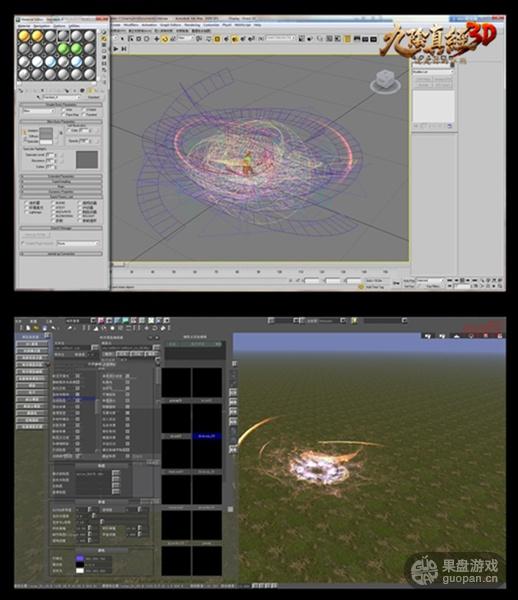This screenshot has height=600, width=518.
Task: Click Sample Type icon in Material Editor sidebar
Action: pos(104,33)
